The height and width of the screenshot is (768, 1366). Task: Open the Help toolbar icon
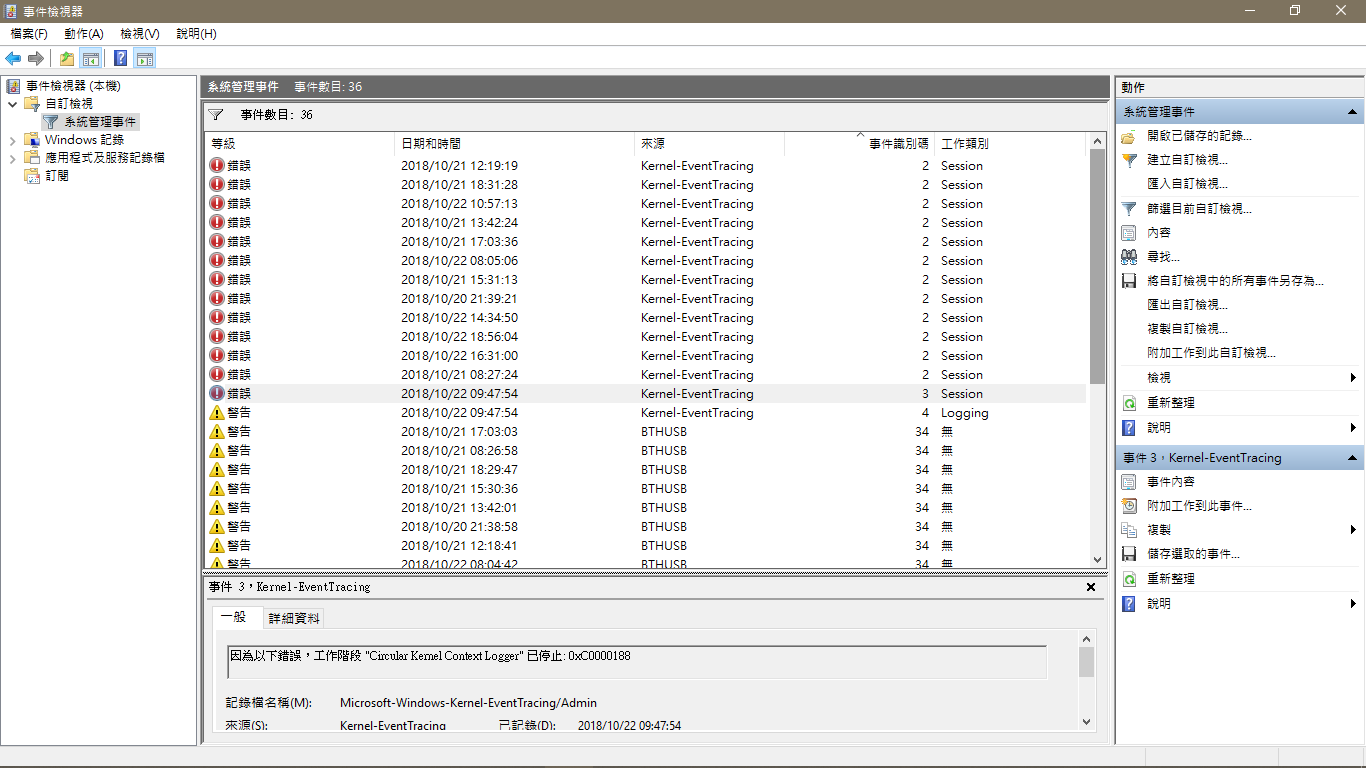click(120, 58)
